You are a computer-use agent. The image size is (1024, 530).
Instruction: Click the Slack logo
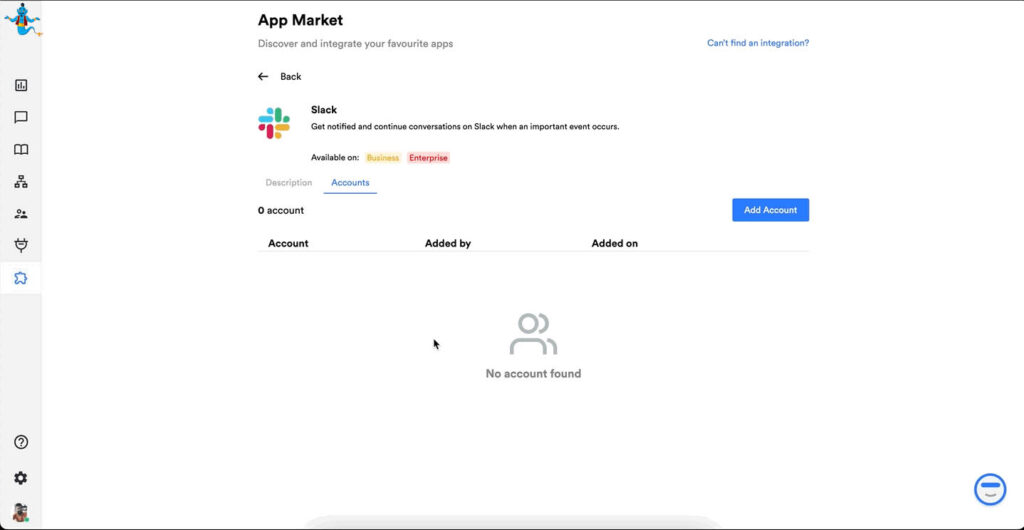pyautogui.click(x=274, y=122)
